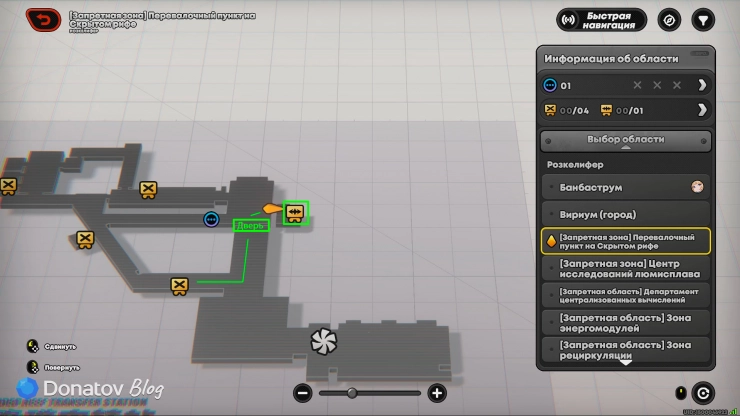Select the blue observation point icon on the map

211,219
